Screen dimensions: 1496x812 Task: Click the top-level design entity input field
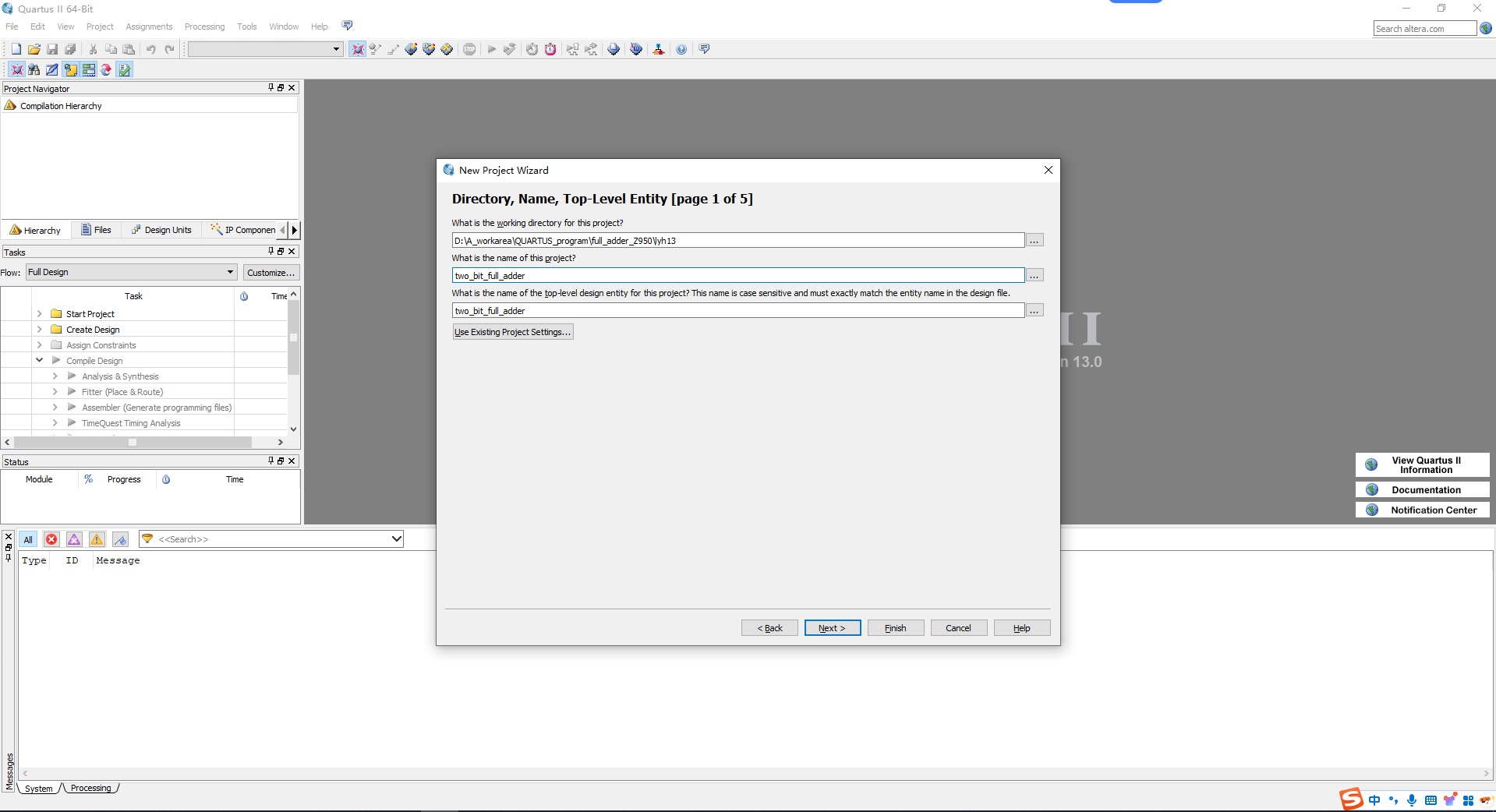(x=738, y=310)
